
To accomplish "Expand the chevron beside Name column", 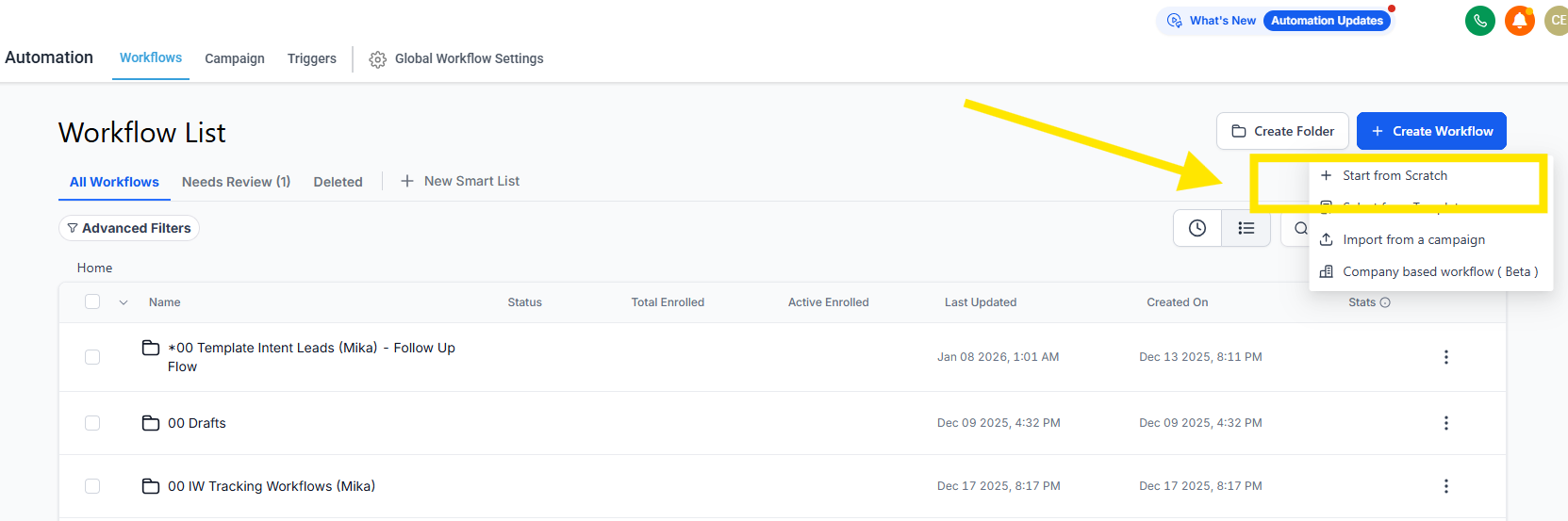I will coord(124,302).
